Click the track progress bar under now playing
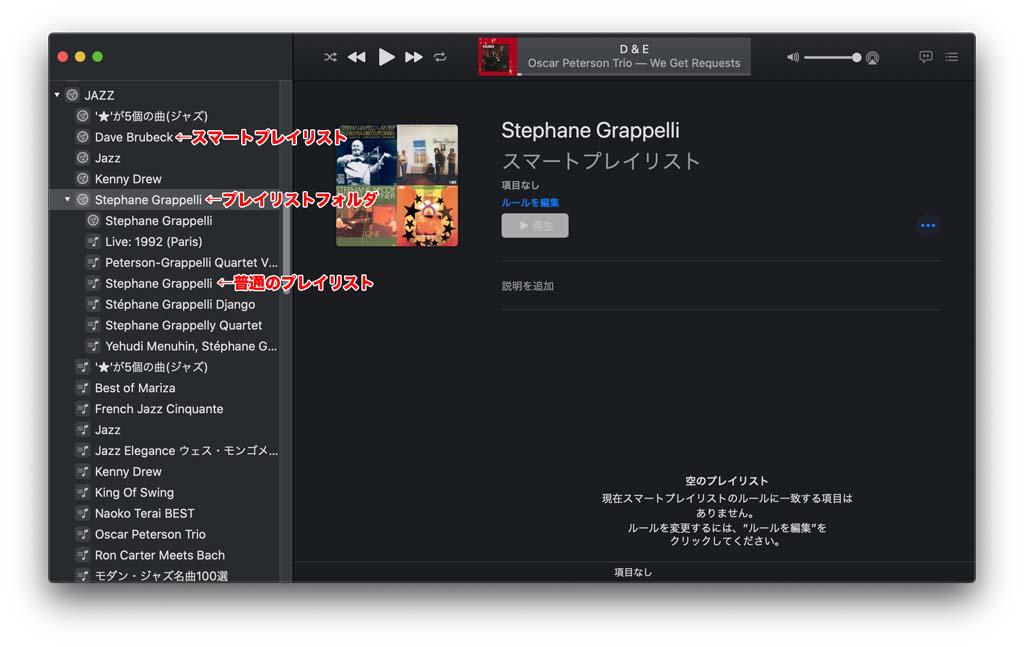The height and width of the screenshot is (647, 1024). [x=634, y=74]
